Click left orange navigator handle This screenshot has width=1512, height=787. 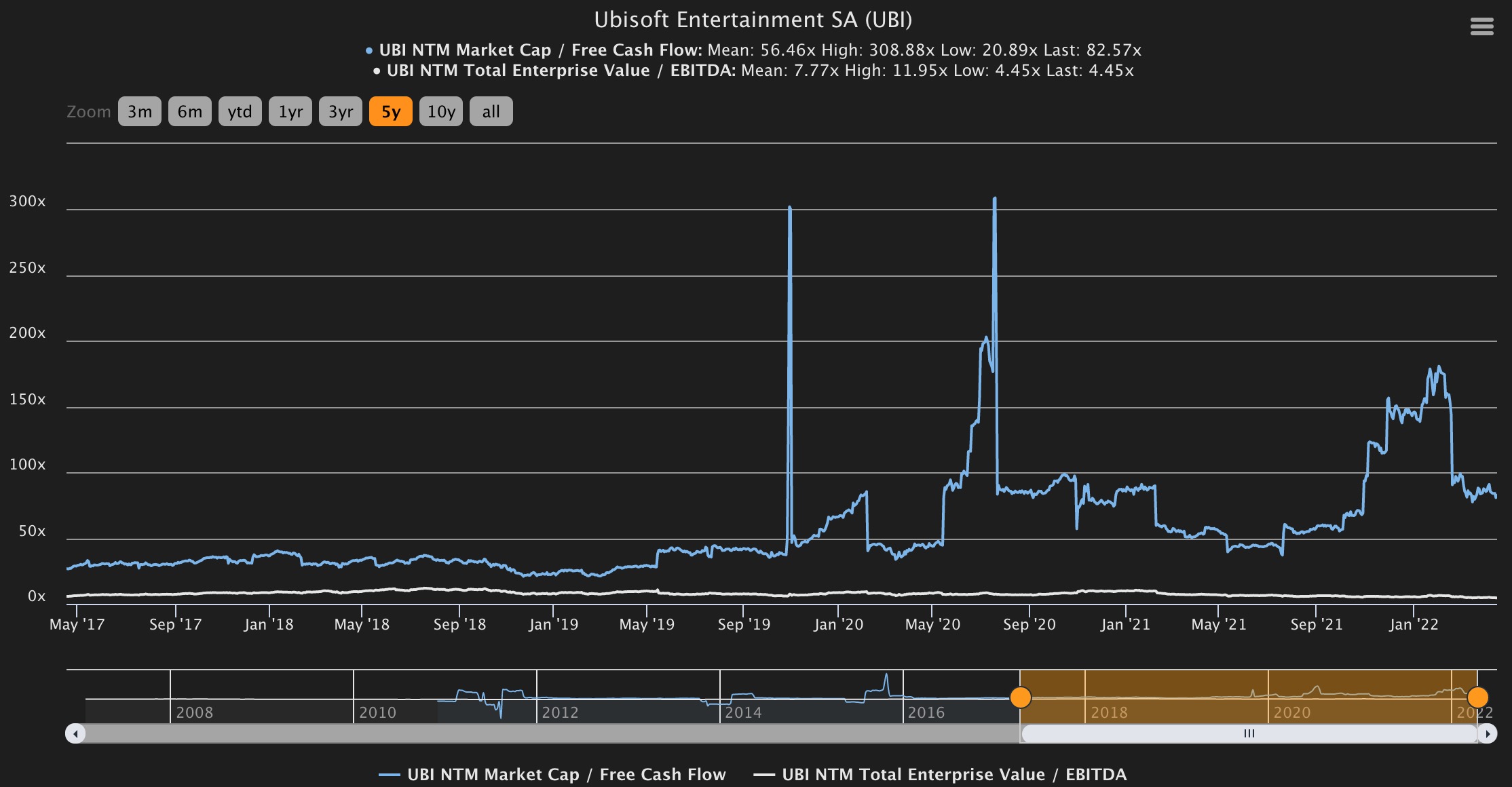pyautogui.click(x=1021, y=697)
